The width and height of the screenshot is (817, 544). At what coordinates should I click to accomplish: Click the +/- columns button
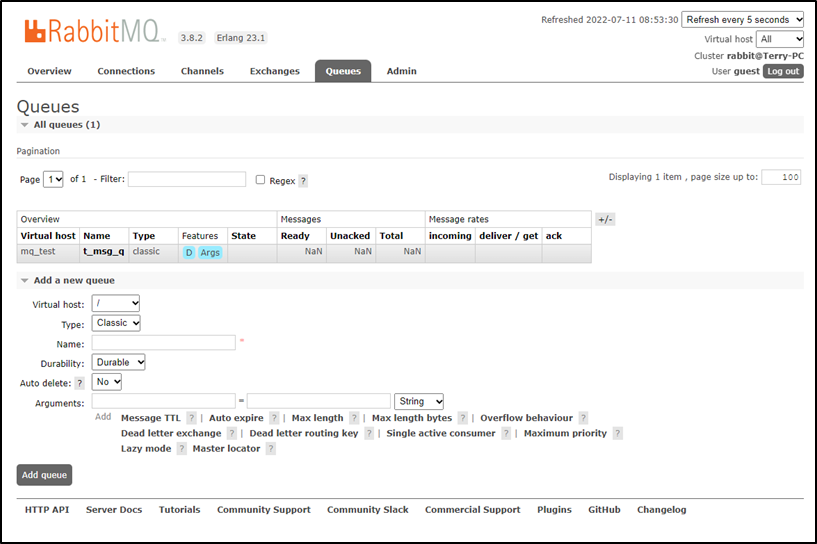[605, 219]
